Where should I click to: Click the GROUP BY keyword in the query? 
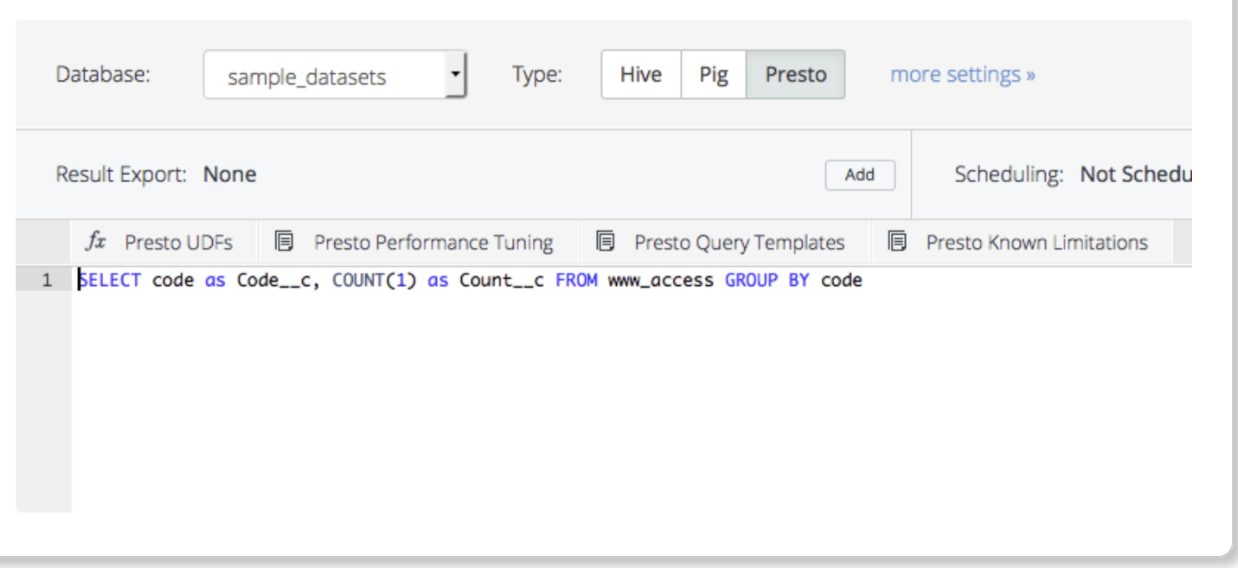(x=767, y=281)
